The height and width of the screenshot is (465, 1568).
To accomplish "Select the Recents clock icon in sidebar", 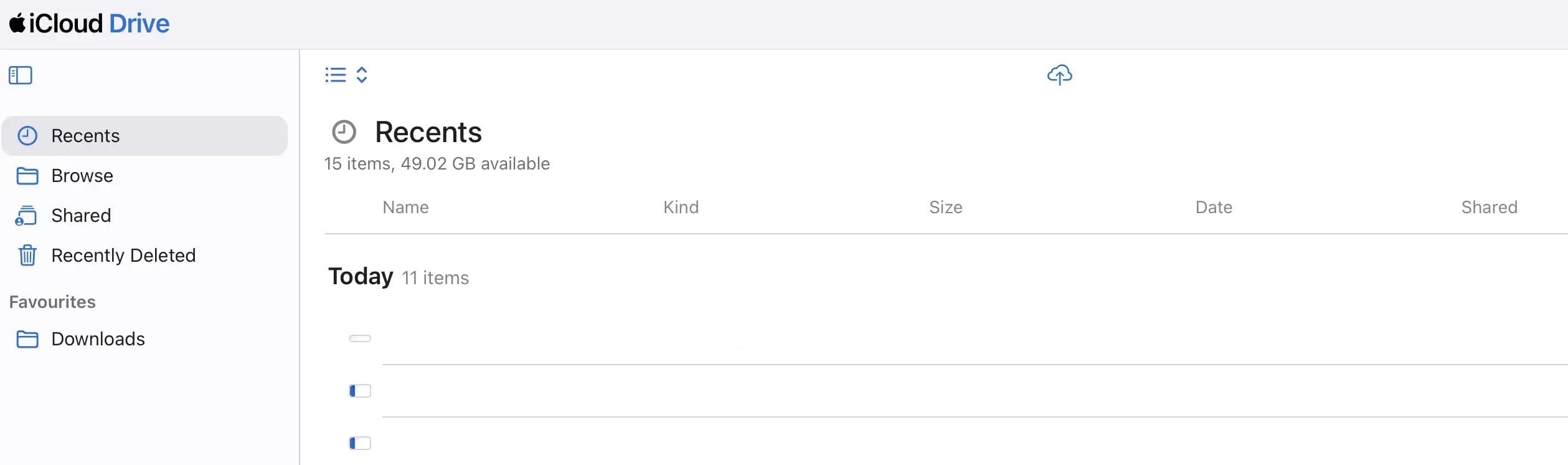I will [x=28, y=135].
